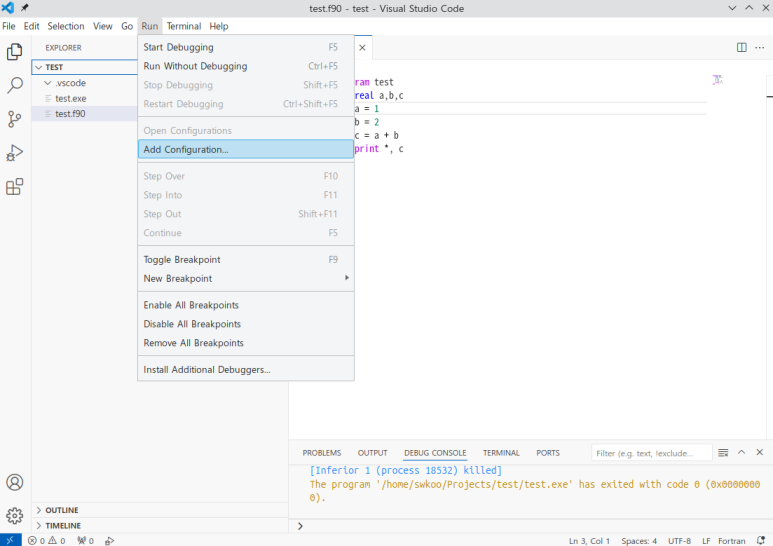Close the test.f90 editor tab
Image resolution: width=773 pixels, height=546 pixels.
362,48
